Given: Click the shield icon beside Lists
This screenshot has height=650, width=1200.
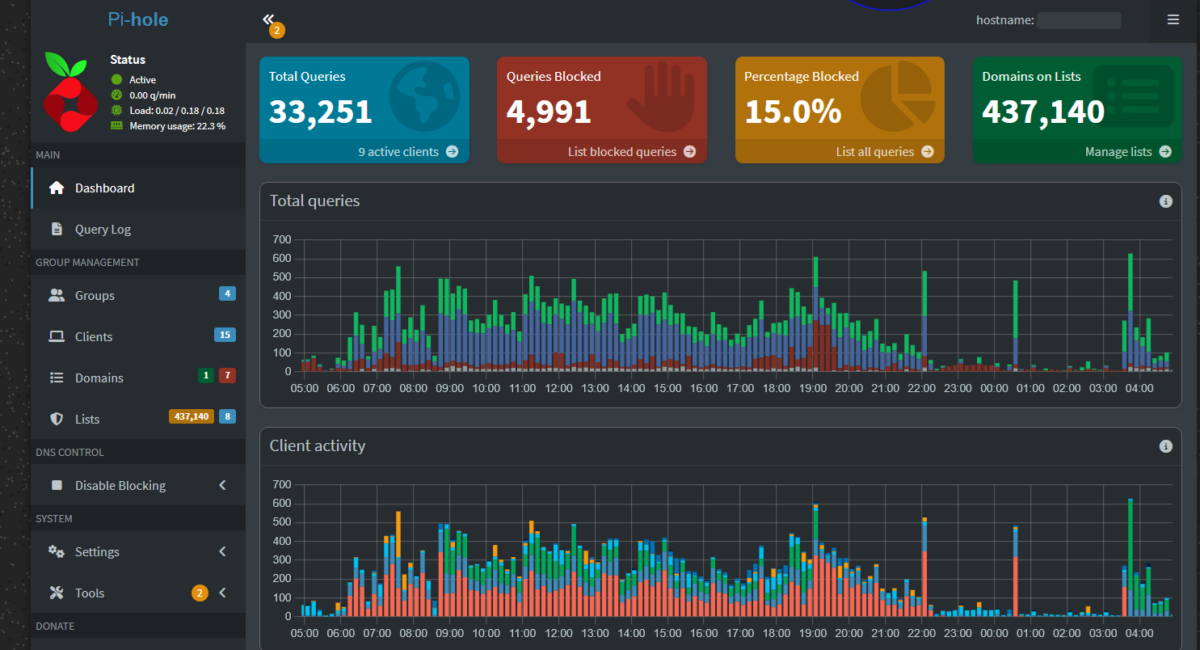Looking at the screenshot, I should 56,419.
